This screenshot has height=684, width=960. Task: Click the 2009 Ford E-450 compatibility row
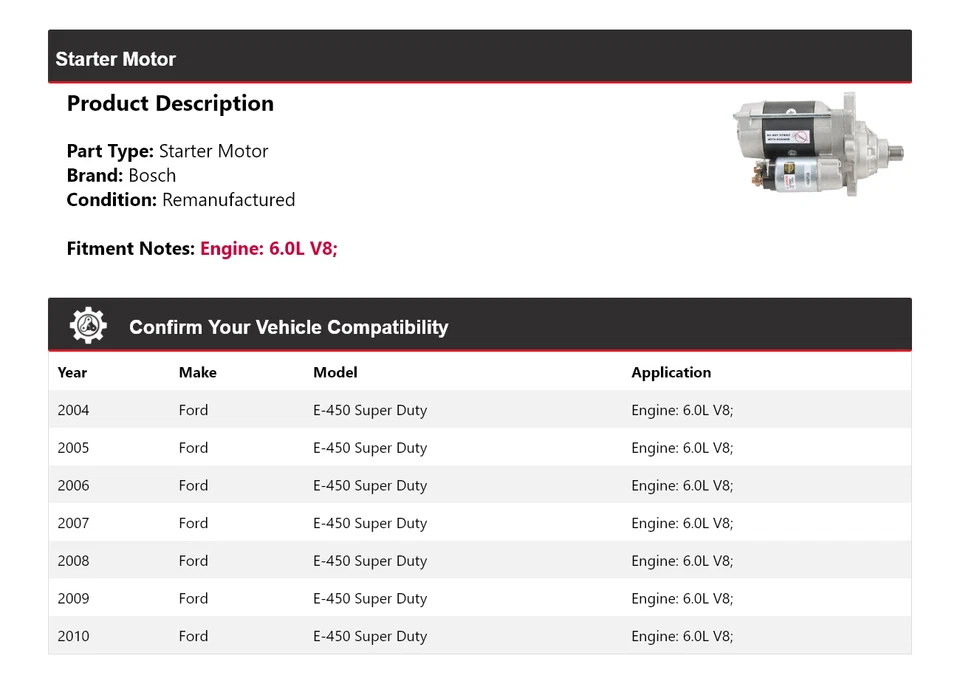click(x=480, y=598)
